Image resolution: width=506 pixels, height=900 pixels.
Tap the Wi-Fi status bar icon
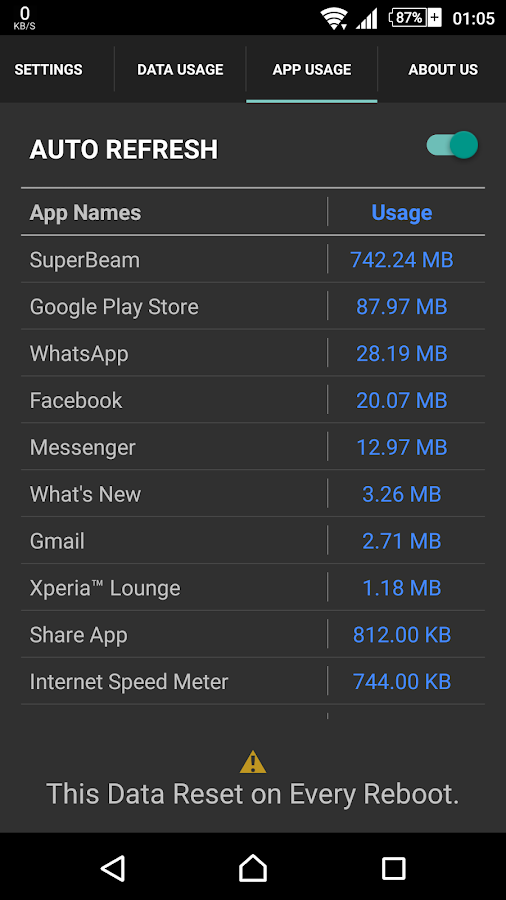point(334,18)
